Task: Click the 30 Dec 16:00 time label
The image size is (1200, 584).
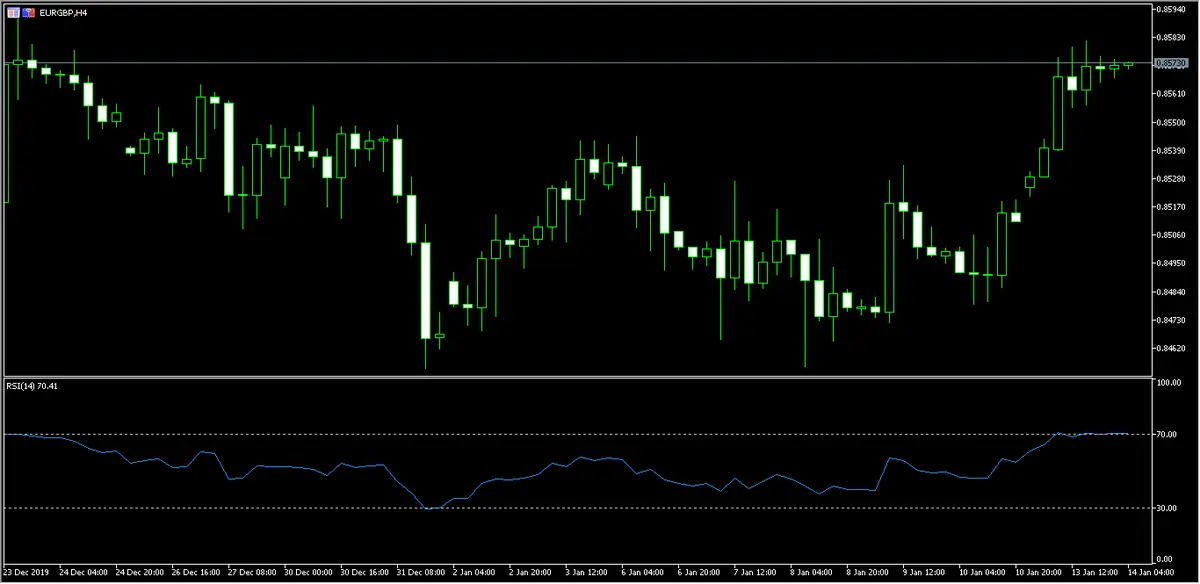Action: [367, 574]
